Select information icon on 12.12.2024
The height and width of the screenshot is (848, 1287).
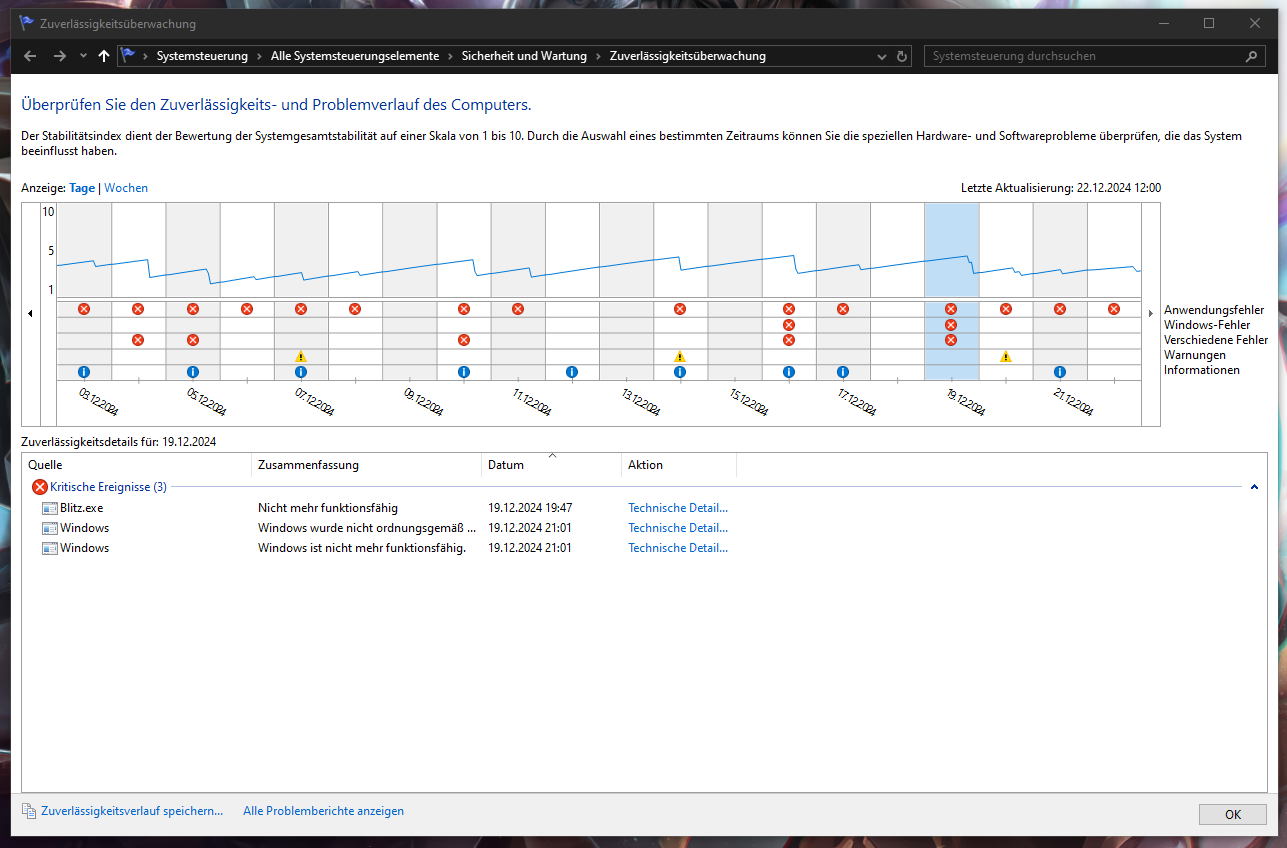click(x=572, y=372)
